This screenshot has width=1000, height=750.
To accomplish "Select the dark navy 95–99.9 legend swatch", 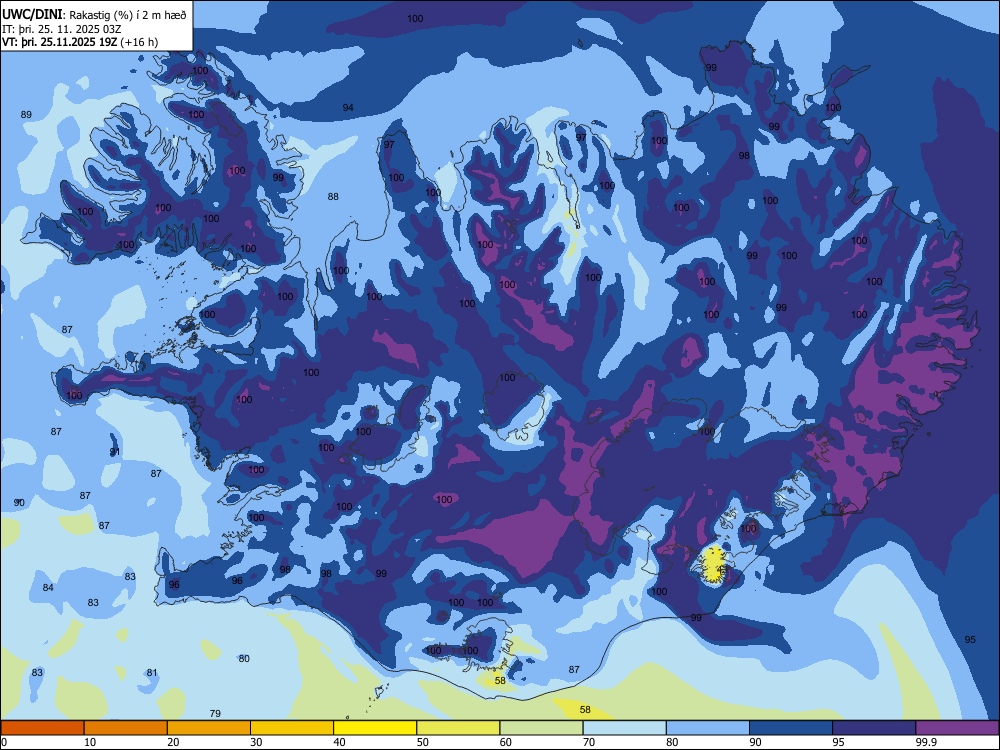I will click(x=874, y=728).
